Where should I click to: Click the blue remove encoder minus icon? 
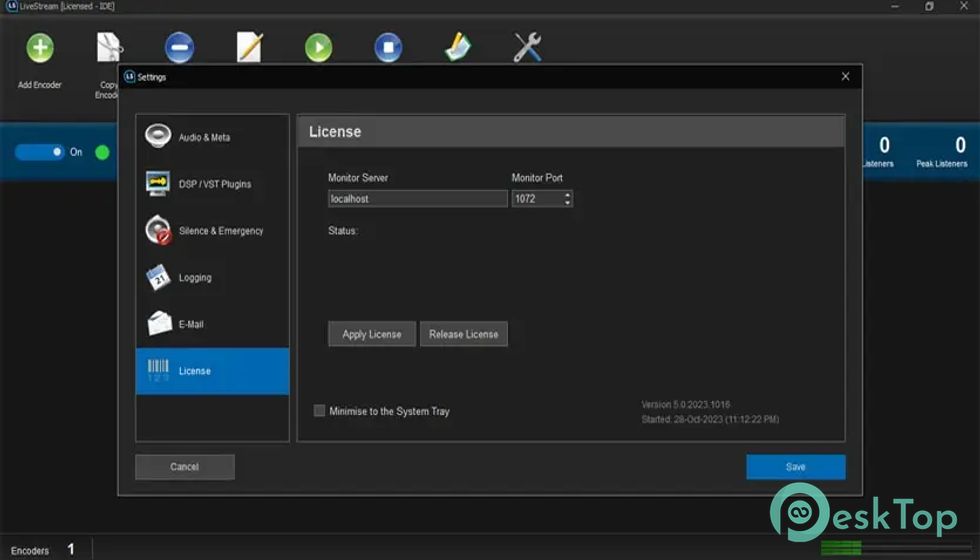pos(179,48)
